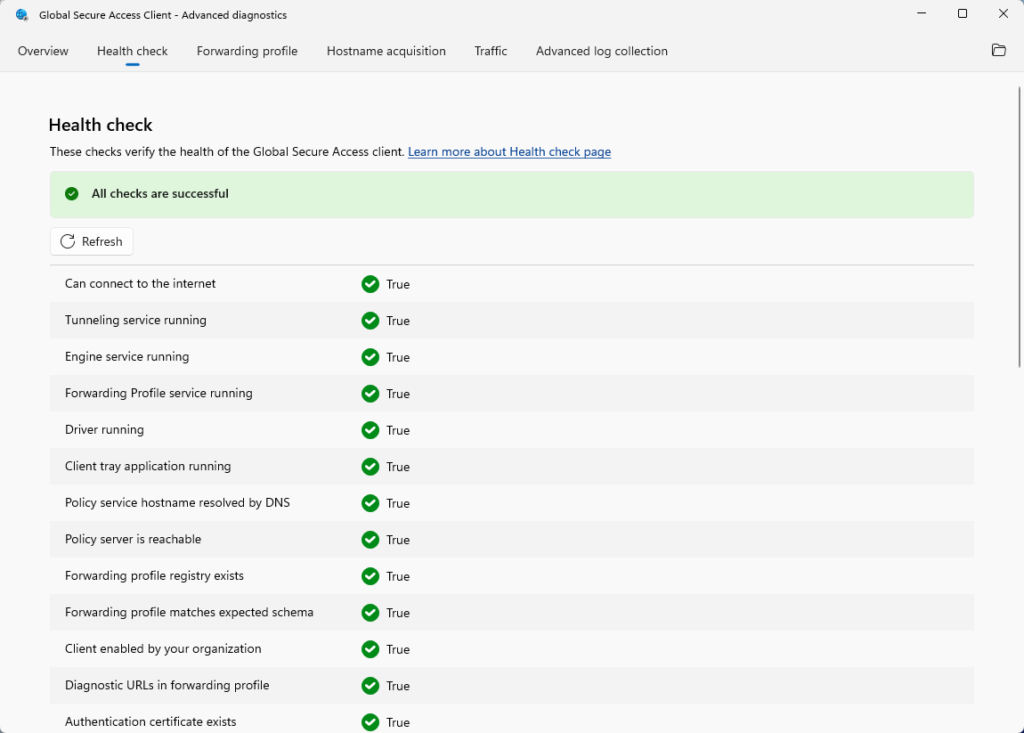
Task: Select the Policy server is reachable label
Action: (133, 540)
